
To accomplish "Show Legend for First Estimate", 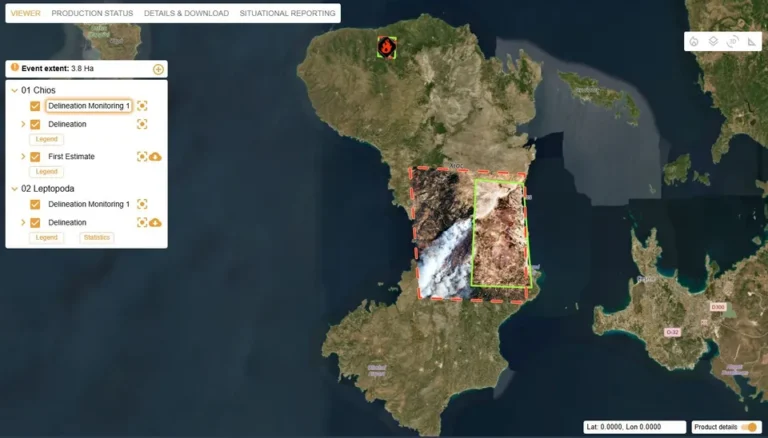I will 47,171.
